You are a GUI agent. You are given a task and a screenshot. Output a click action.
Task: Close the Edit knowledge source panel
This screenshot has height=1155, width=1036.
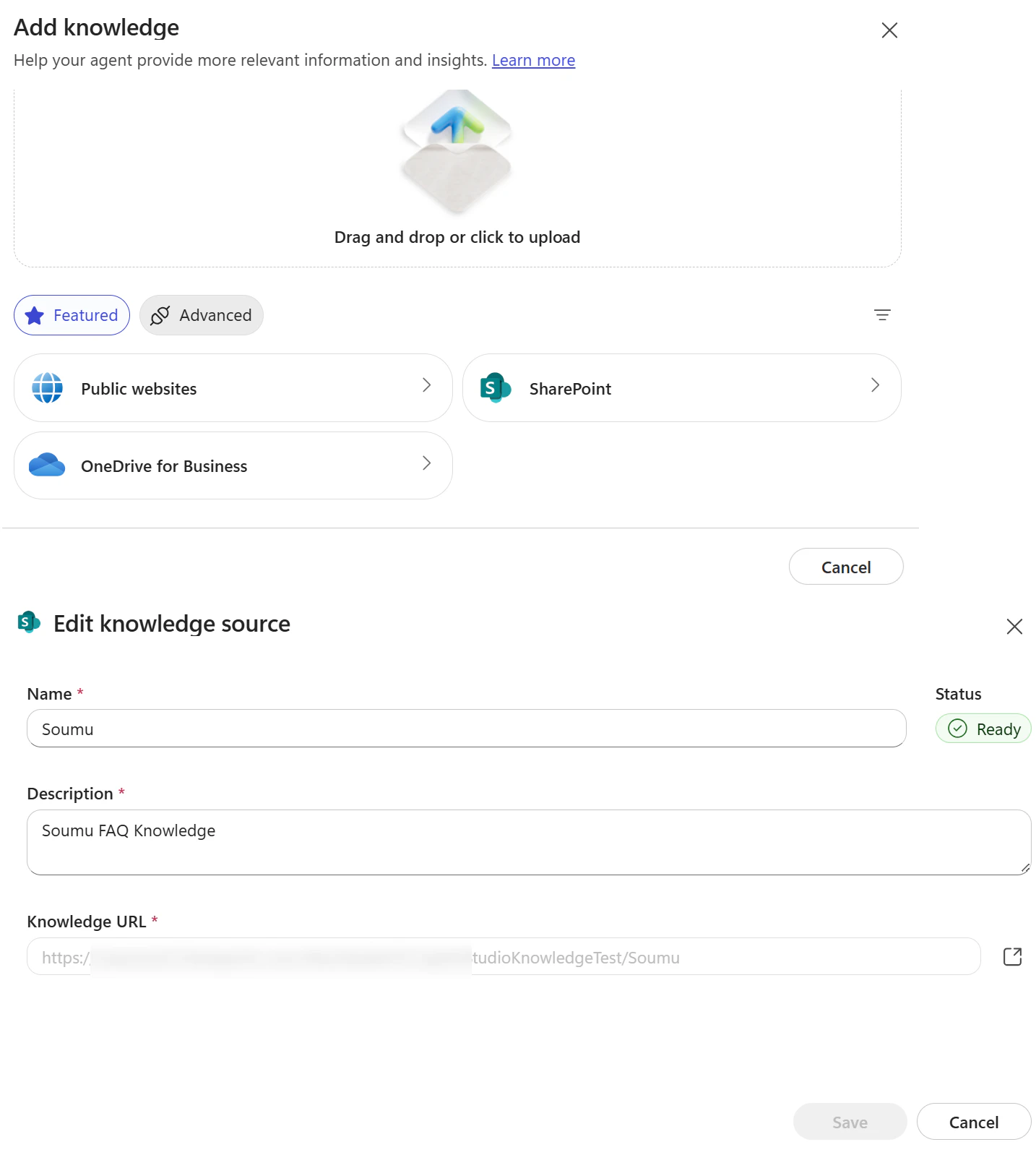(1014, 627)
